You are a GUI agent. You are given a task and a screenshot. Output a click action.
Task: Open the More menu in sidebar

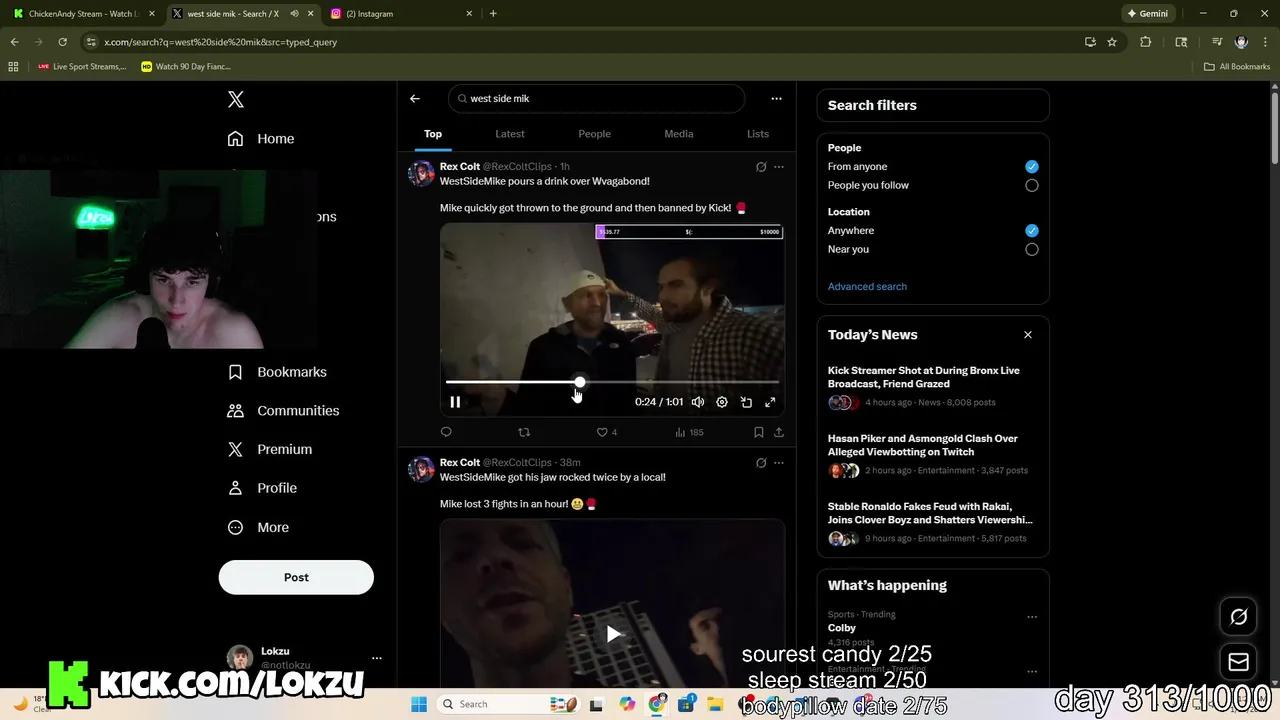[258, 527]
